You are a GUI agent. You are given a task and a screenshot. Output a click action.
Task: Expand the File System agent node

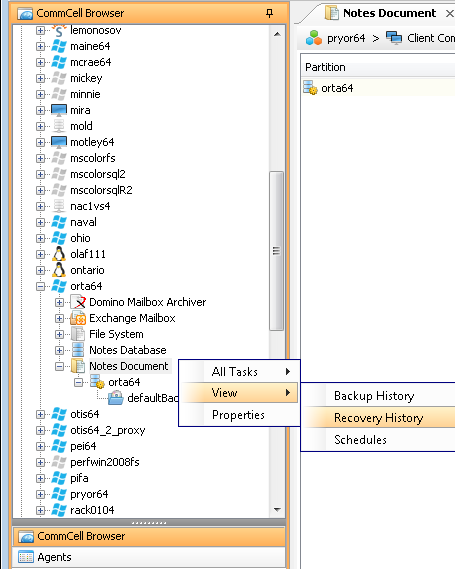point(60,334)
